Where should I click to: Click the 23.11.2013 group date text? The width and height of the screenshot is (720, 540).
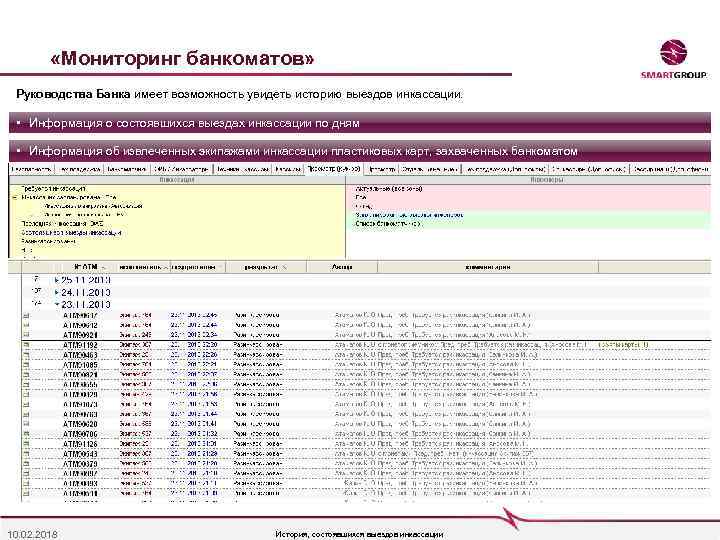(x=86, y=304)
